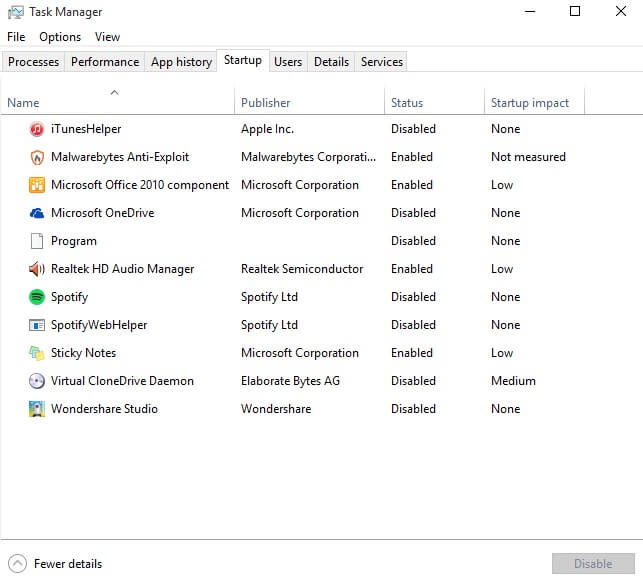
Task: Click the Realtek HD Audio speaker icon
Action: [x=36, y=269]
